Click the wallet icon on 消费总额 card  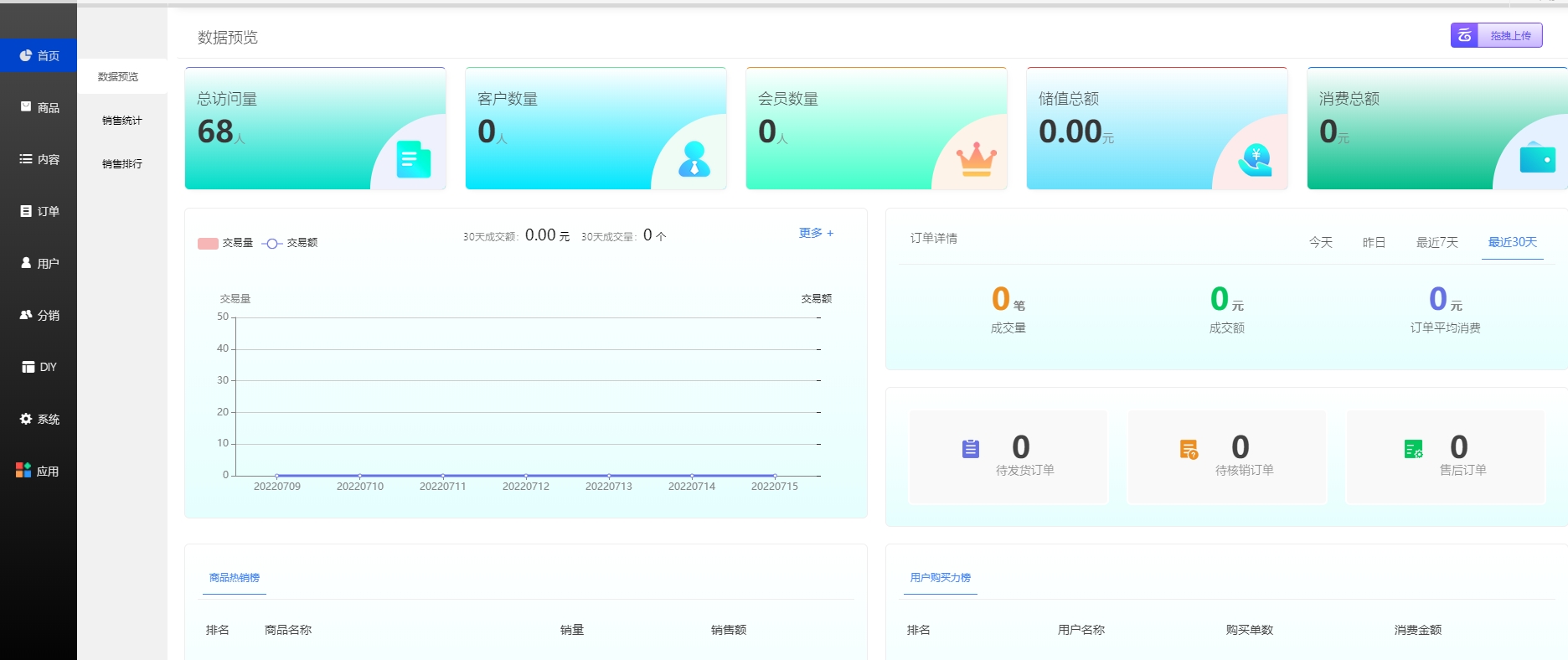tap(1537, 157)
